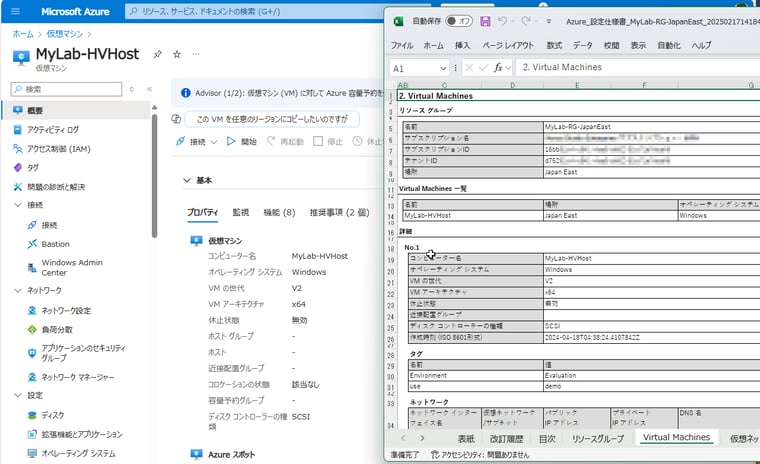760x464 pixels.
Task: Toggle the Excel 自動保存 switch
Action: 458,21
